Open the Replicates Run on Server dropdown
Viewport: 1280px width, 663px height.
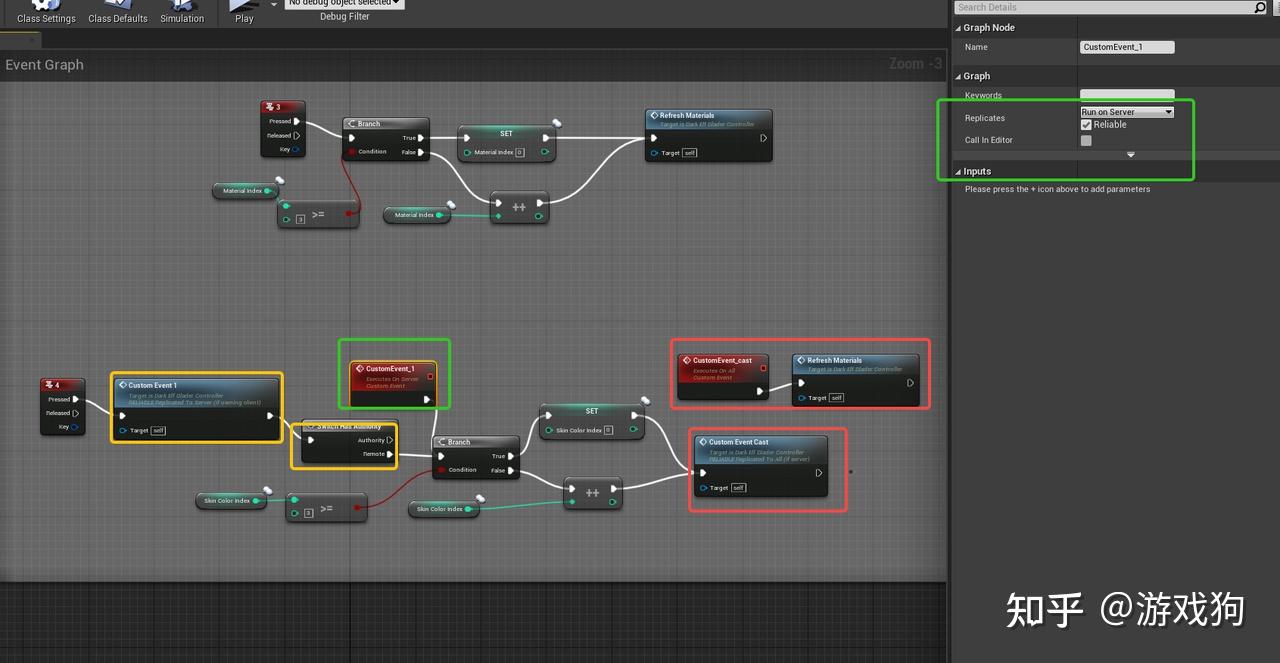[x=1127, y=112]
